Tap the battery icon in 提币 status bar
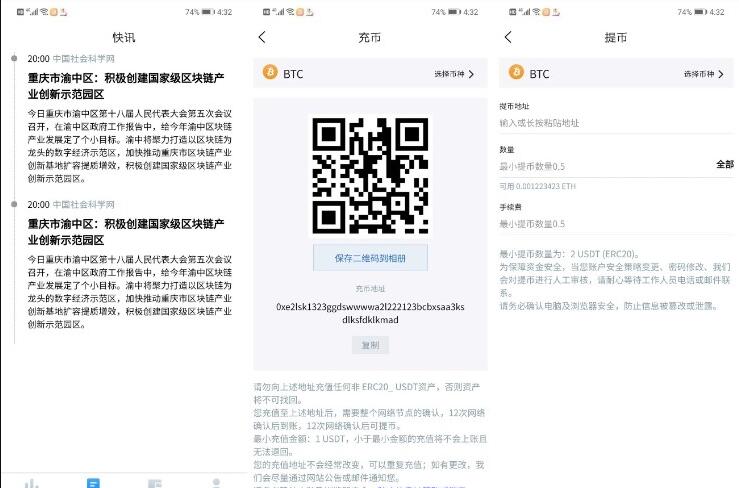 pyautogui.click(x=700, y=12)
